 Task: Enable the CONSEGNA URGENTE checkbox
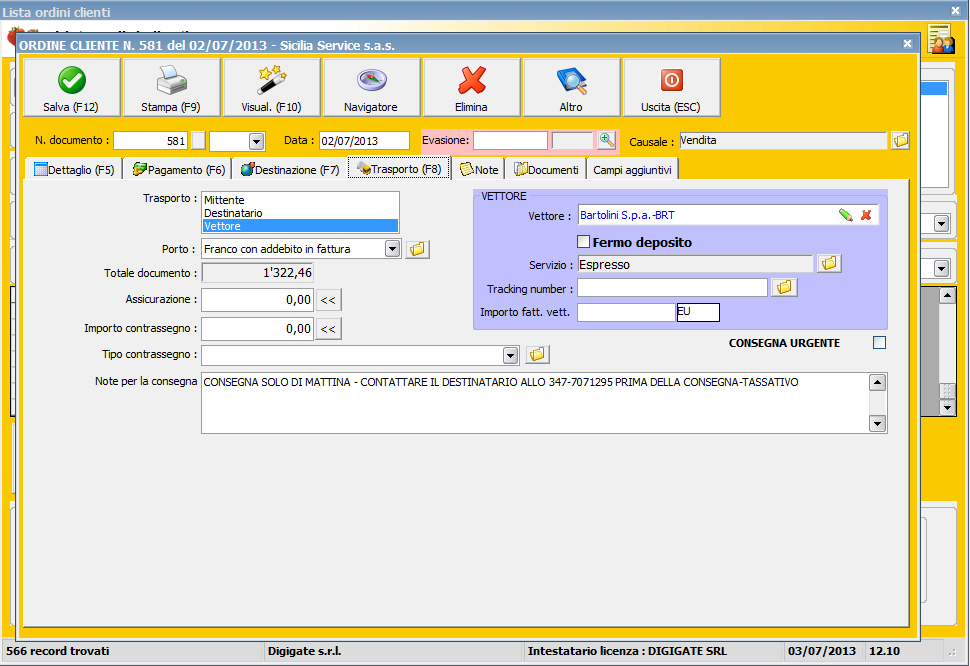pyautogui.click(x=879, y=343)
